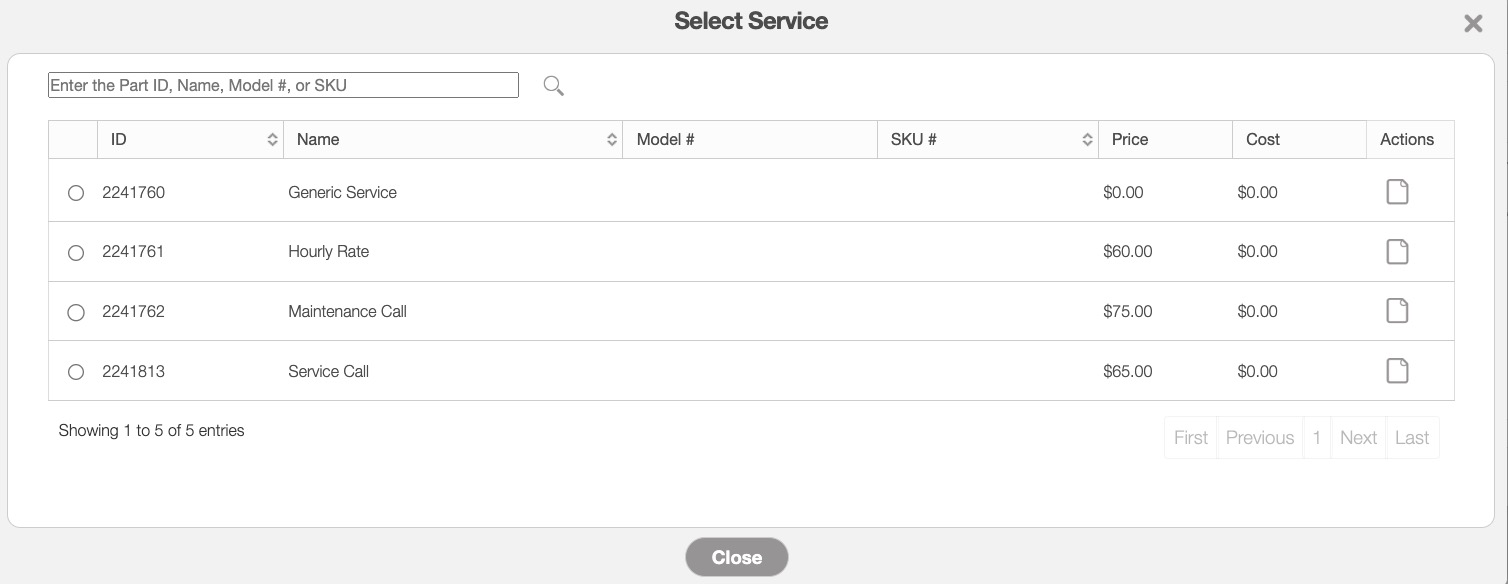Go to the Next page
The image size is (1508, 584).
coord(1358,438)
